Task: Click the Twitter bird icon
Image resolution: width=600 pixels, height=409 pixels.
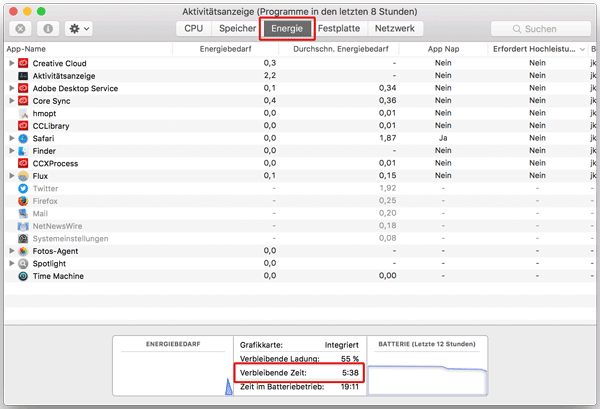Action: coord(23,188)
